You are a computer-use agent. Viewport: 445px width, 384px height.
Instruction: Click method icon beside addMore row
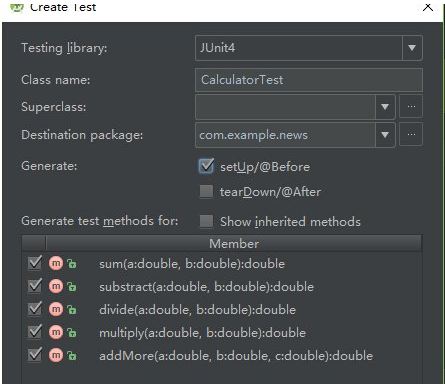(x=56, y=355)
